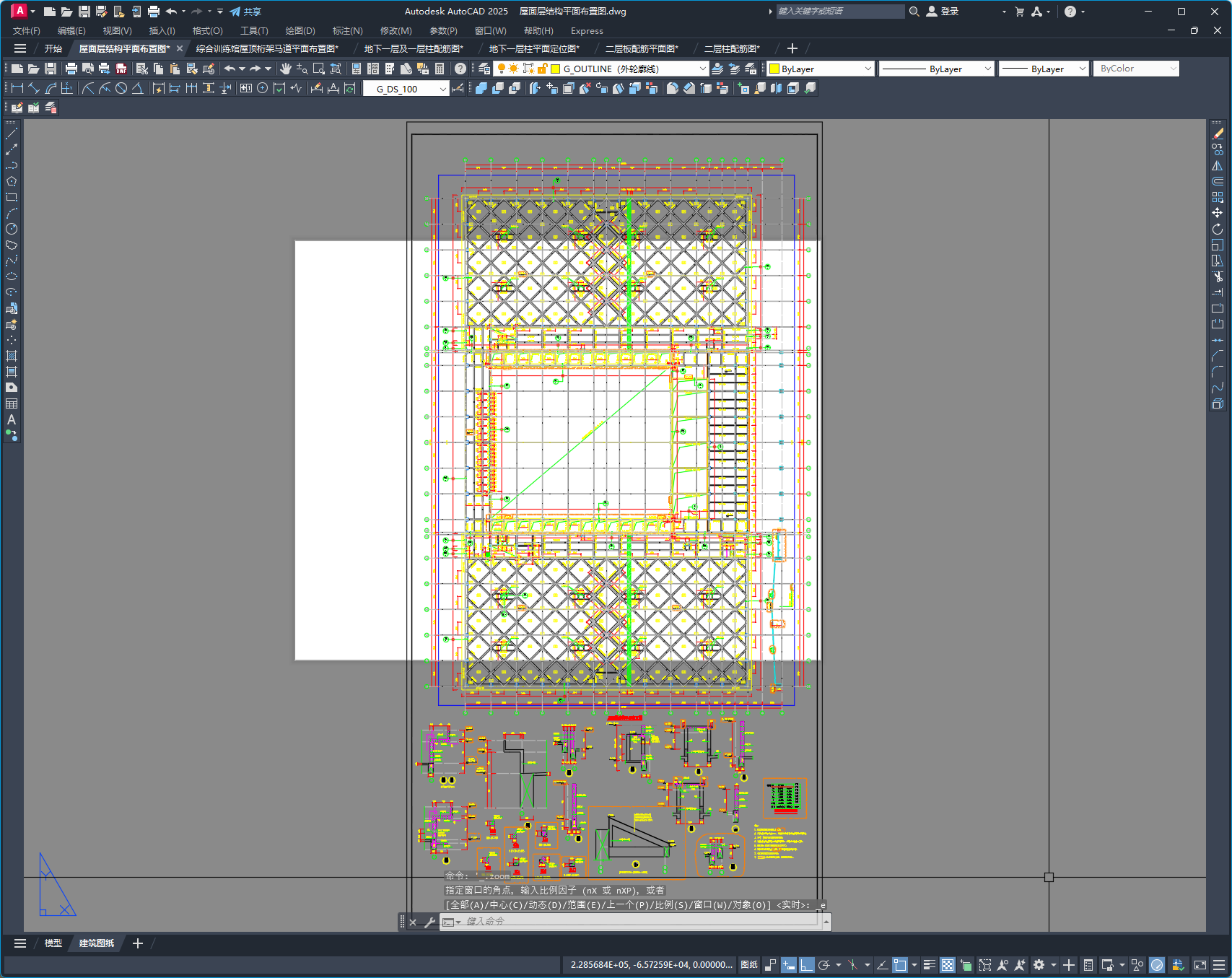Open the G_OUTLINE layer dropdown
The image size is (1232, 978).
pos(702,69)
